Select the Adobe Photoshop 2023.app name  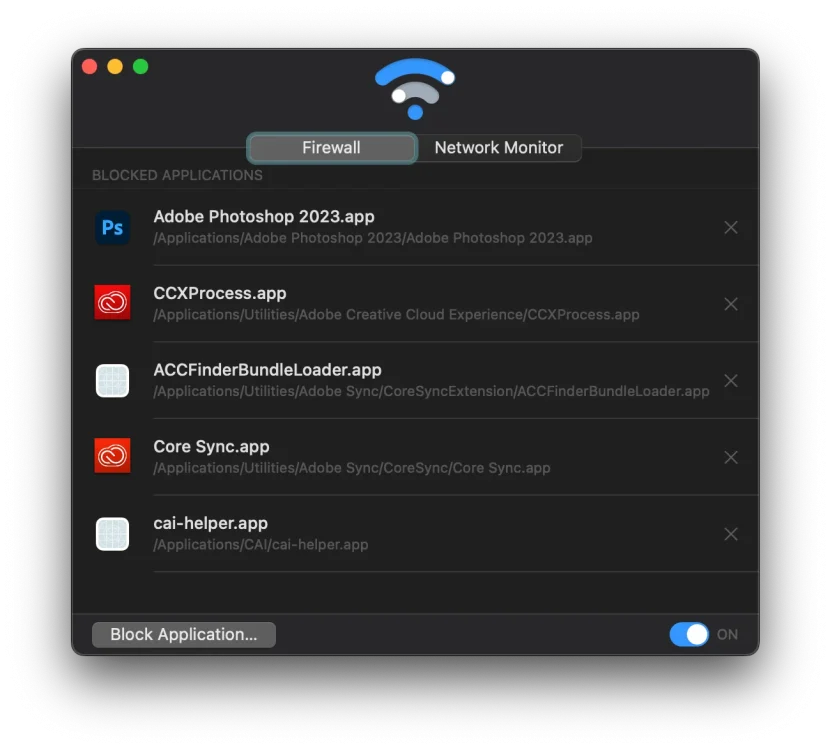point(264,216)
